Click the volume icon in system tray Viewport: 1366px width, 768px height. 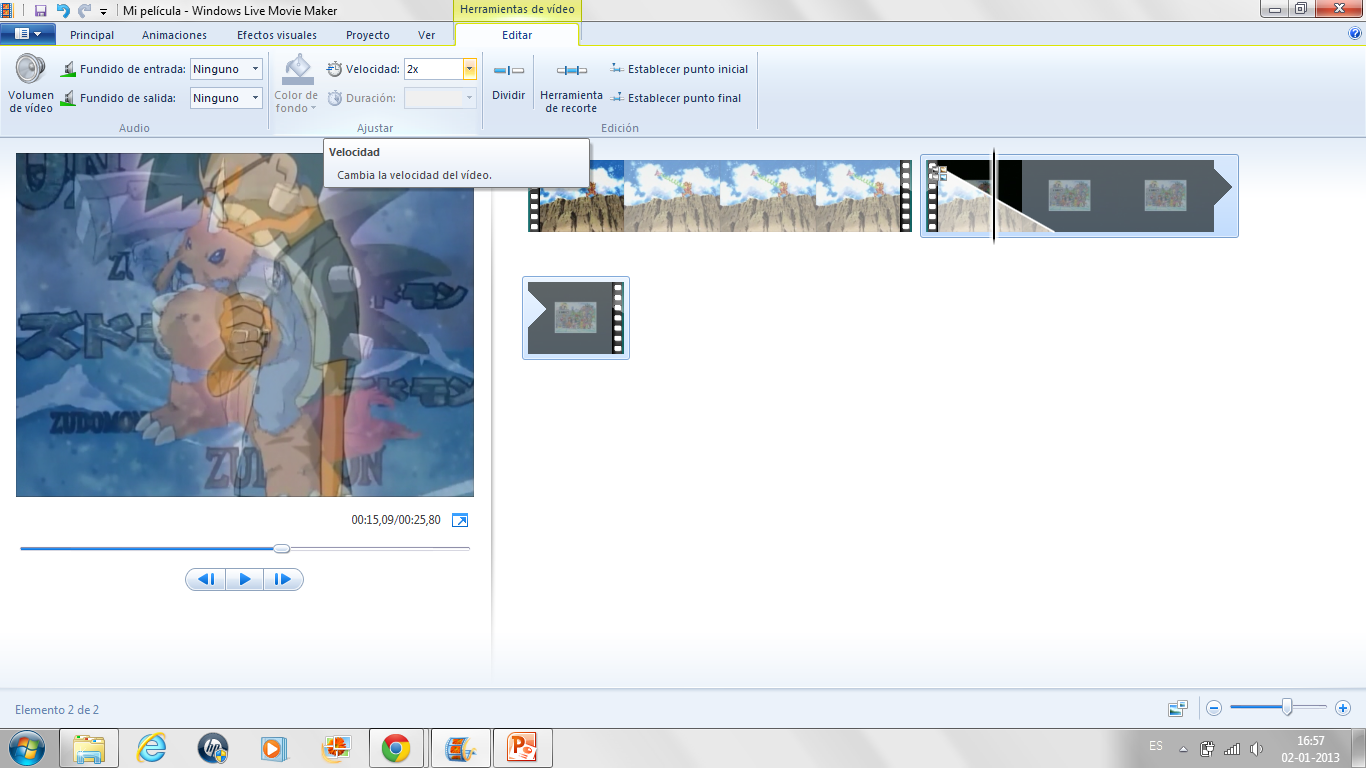(1257, 748)
